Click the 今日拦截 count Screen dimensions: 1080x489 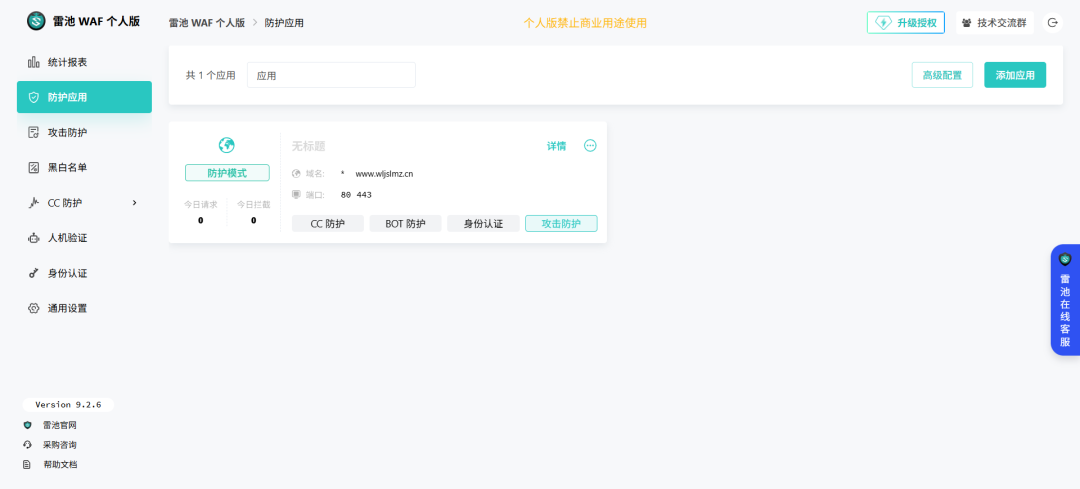point(253,220)
